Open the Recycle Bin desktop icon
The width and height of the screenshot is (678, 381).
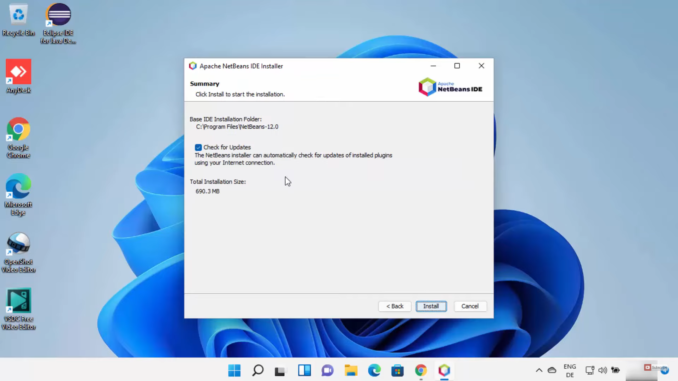[x=18, y=20]
